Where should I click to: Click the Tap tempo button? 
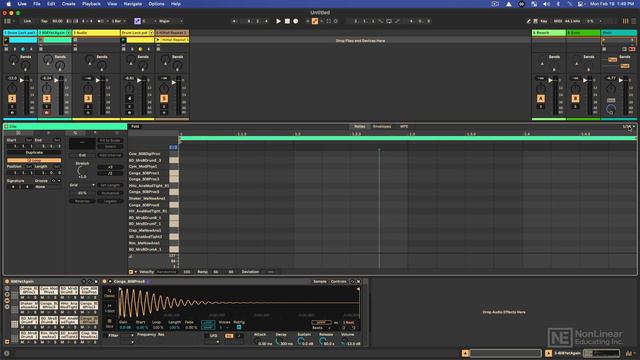tap(44, 21)
